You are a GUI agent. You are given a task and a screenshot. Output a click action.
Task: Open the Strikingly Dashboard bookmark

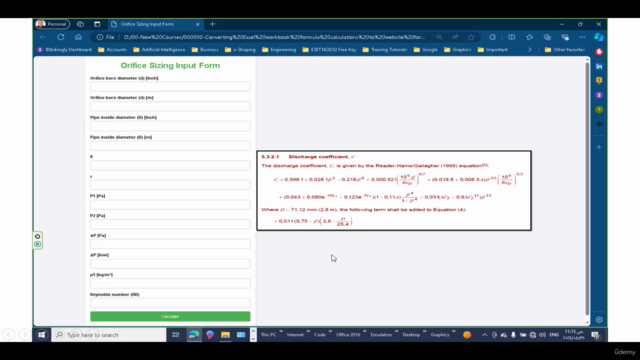tap(64, 50)
